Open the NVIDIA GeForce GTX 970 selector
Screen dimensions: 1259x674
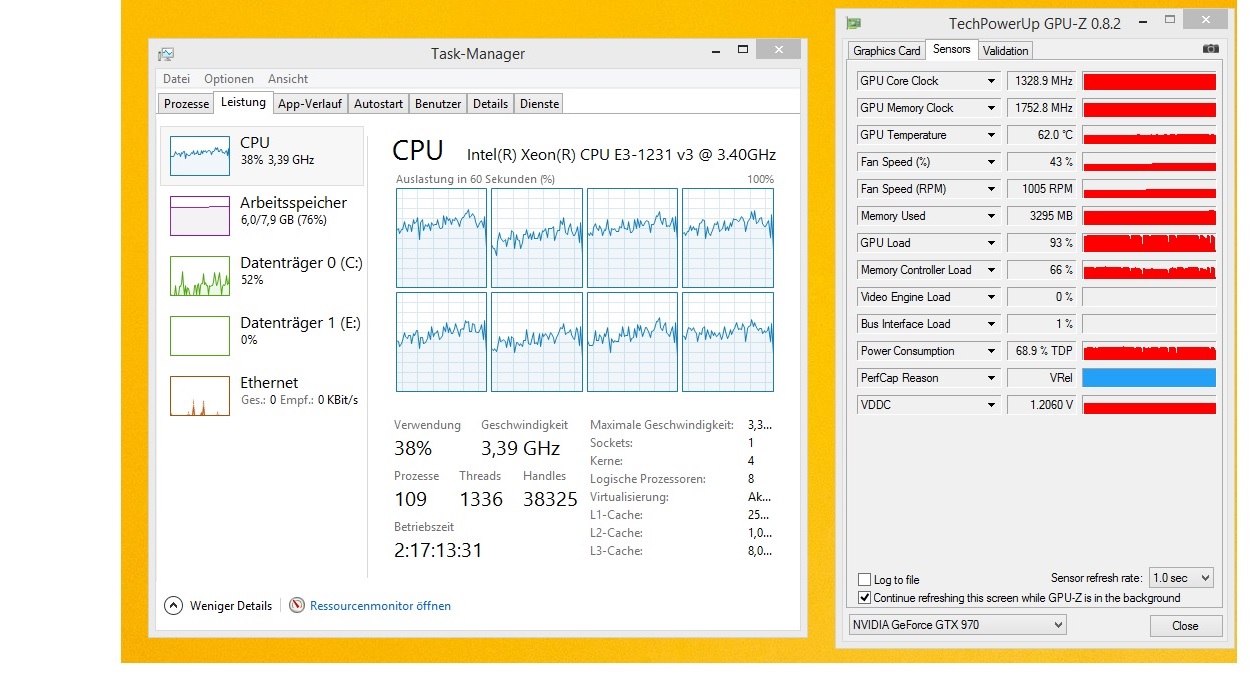(x=957, y=625)
